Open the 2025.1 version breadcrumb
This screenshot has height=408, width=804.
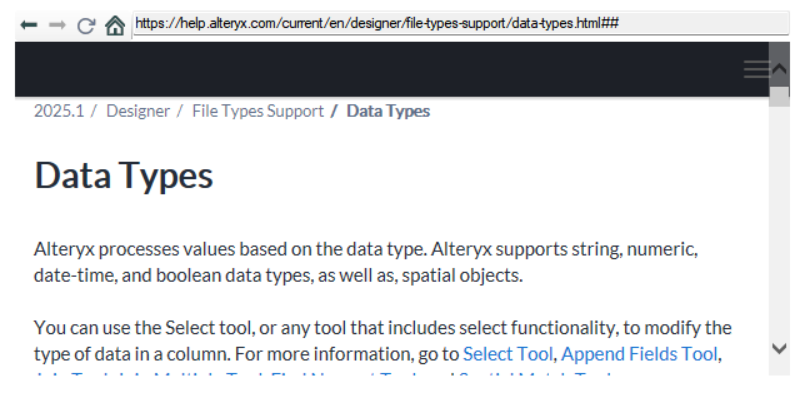point(59,111)
